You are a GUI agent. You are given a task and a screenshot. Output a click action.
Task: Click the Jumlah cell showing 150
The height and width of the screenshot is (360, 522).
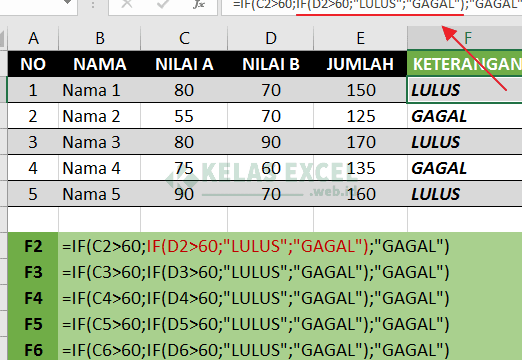click(360, 90)
